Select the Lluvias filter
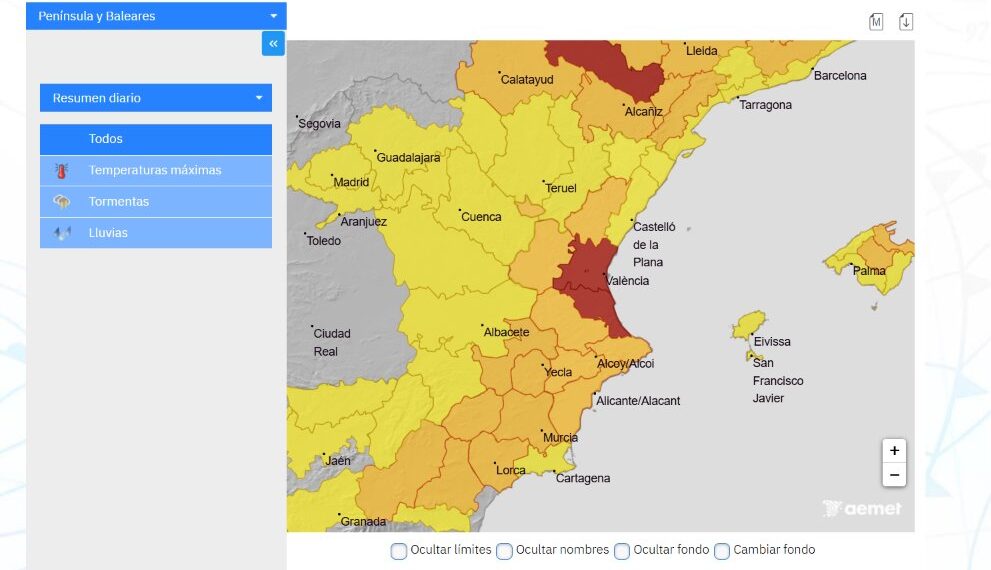Viewport: 991px width, 570px height. pos(155,233)
